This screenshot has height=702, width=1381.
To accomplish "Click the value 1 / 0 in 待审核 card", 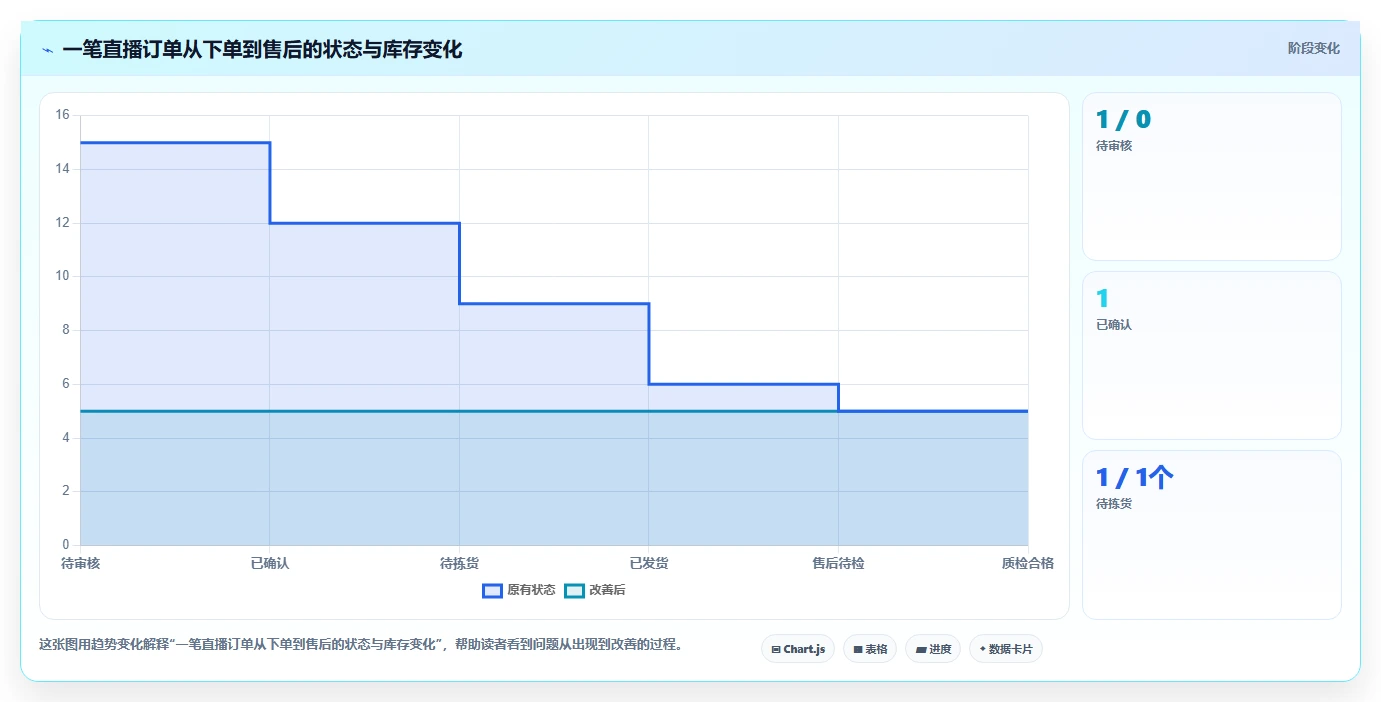I will [x=1123, y=120].
